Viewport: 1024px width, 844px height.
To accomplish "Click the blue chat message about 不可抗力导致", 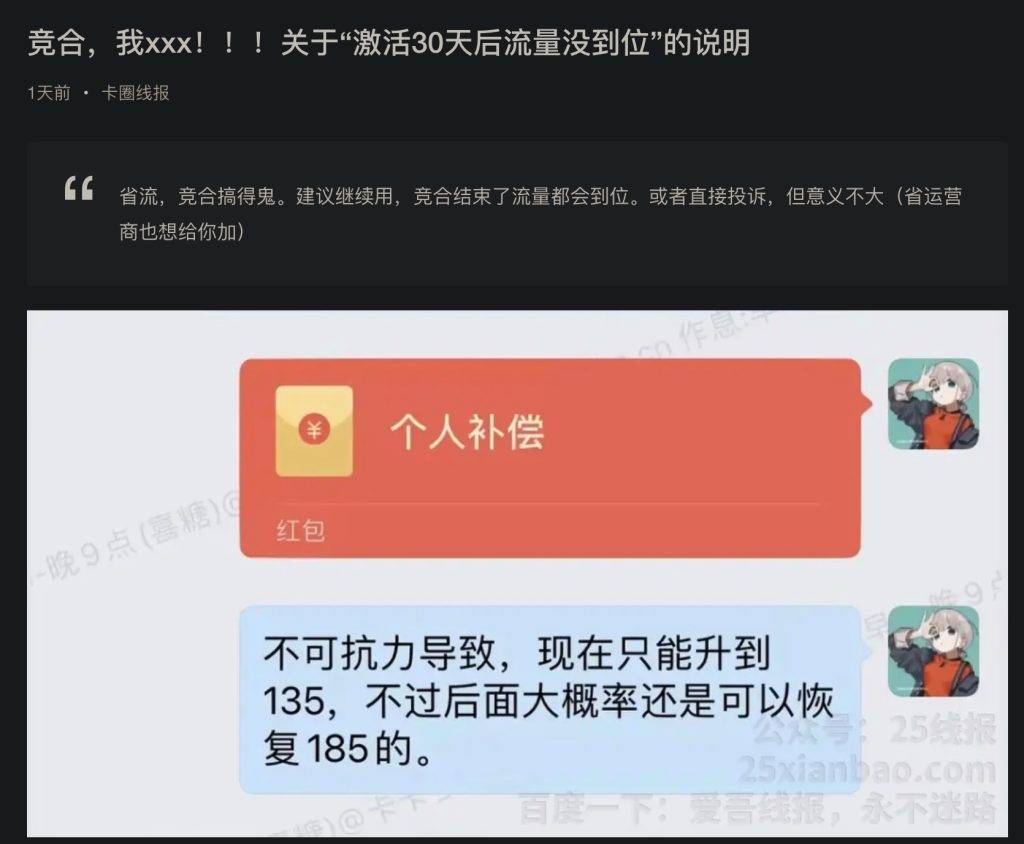I will (x=551, y=700).
